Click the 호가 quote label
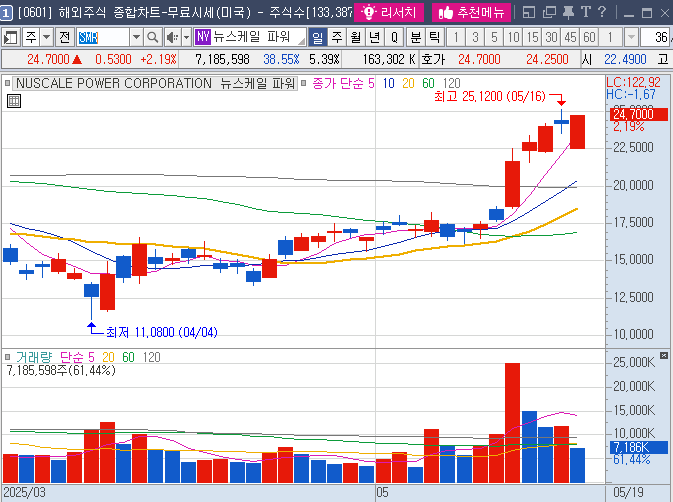This screenshot has height=502, width=673. click(433, 59)
